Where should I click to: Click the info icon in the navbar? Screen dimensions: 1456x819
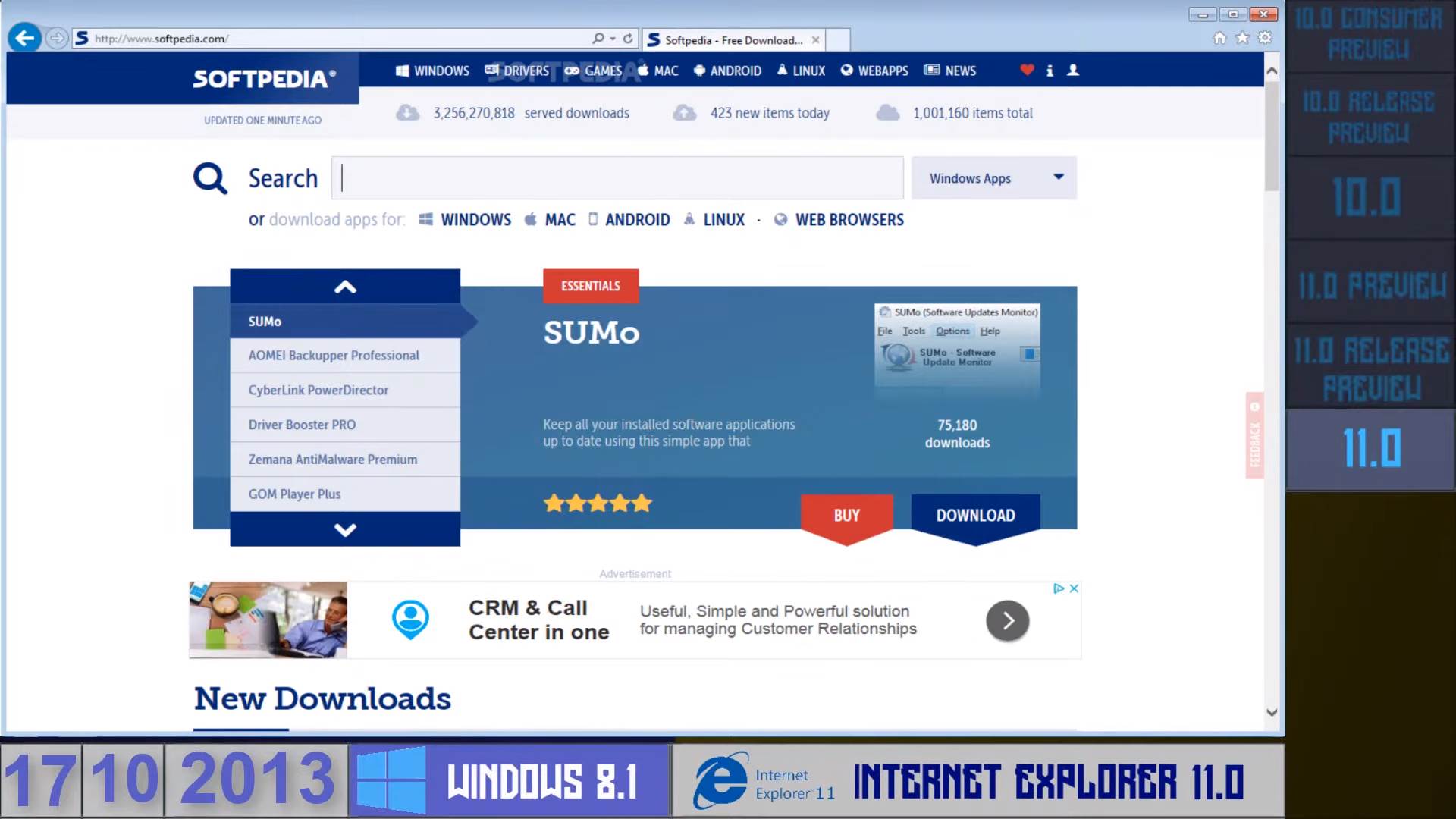coord(1050,71)
